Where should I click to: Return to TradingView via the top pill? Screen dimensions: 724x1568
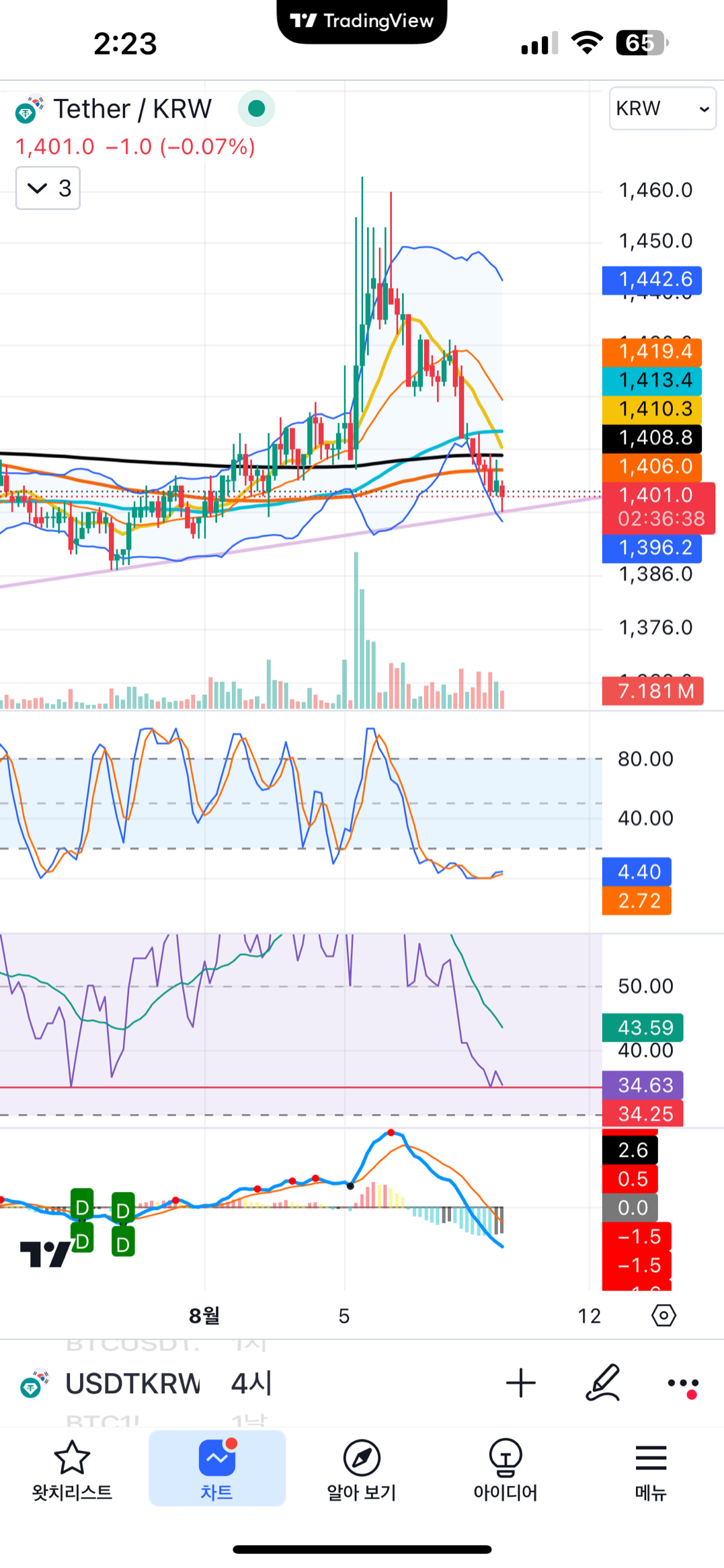tap(362, 22)
